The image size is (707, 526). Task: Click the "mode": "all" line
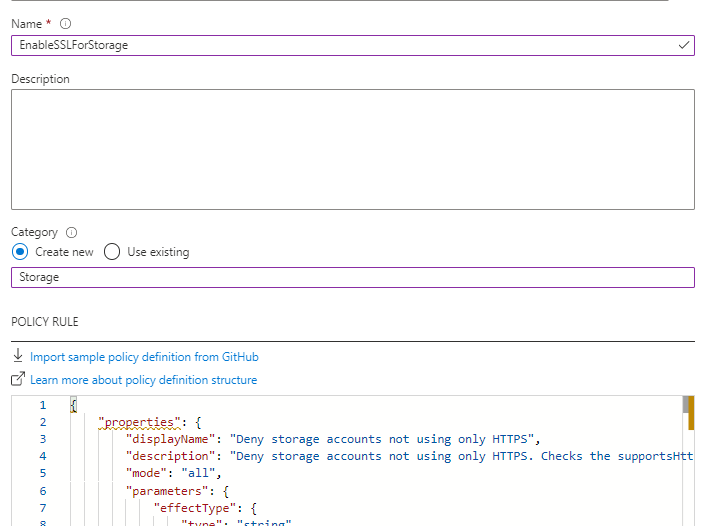click(172, 473)
